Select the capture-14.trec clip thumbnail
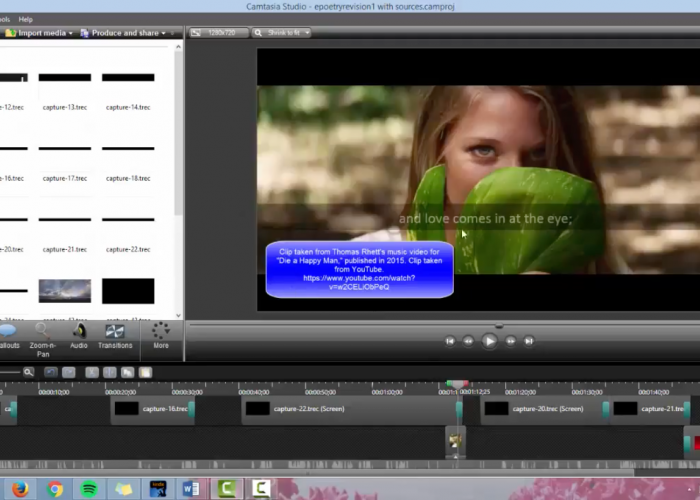The width and height of the screenshot is (700, 500). [128, 78]
